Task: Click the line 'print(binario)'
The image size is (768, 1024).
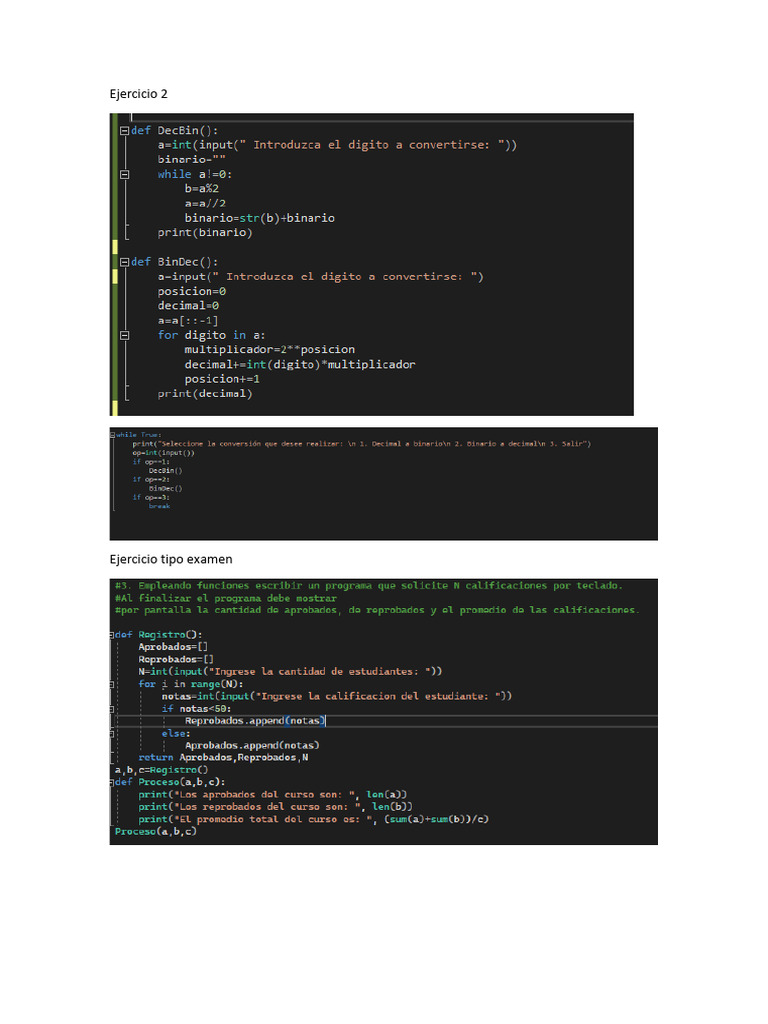Action: point(204,232)
